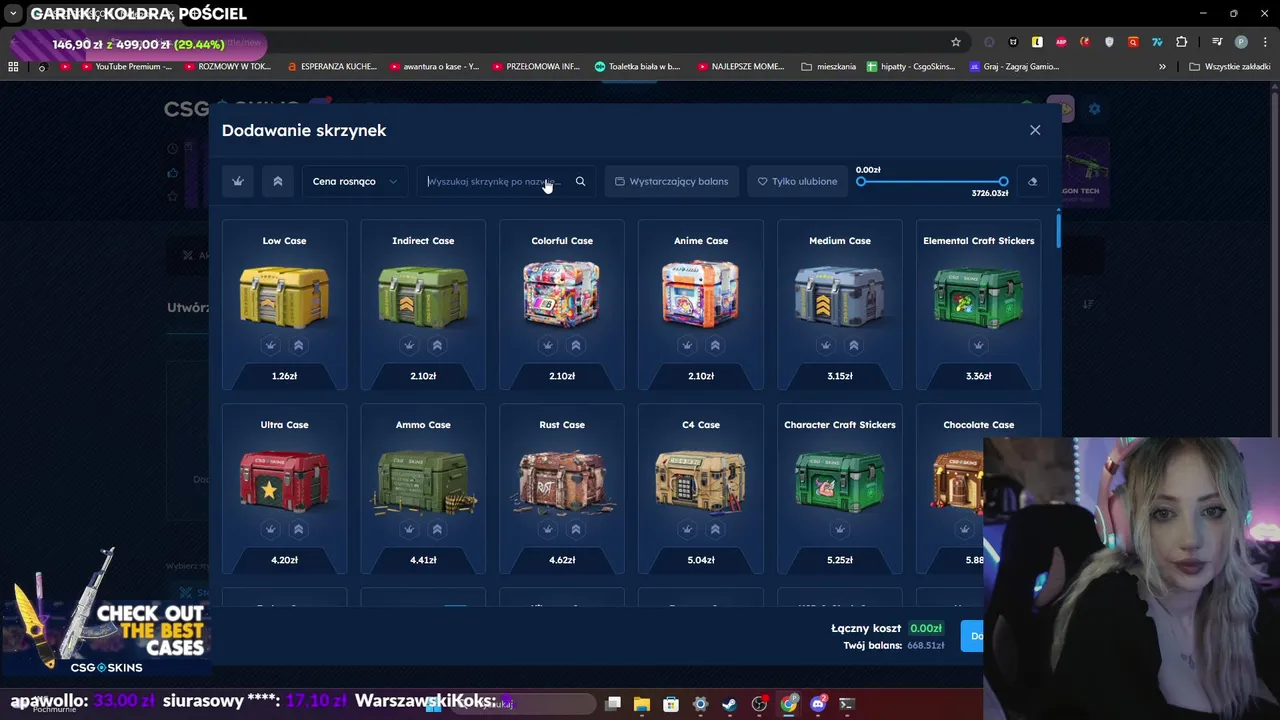Bookmark this page with the star icon

[956, 42]
